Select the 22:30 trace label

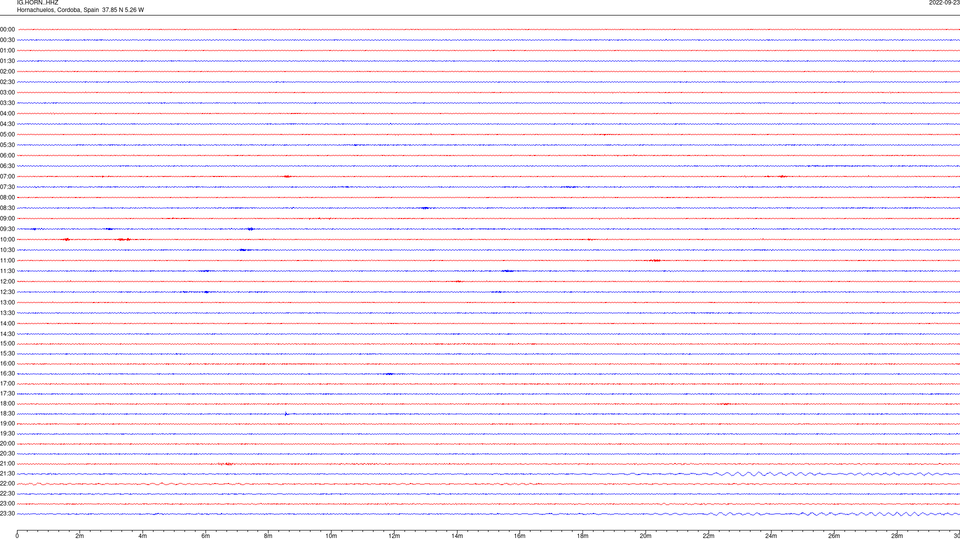pyautogui.click(x=7, y=493)
